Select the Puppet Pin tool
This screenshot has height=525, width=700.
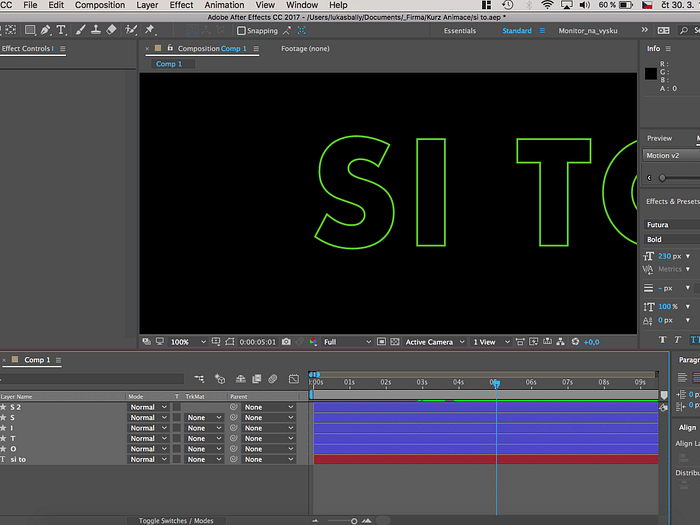(150, 30)
